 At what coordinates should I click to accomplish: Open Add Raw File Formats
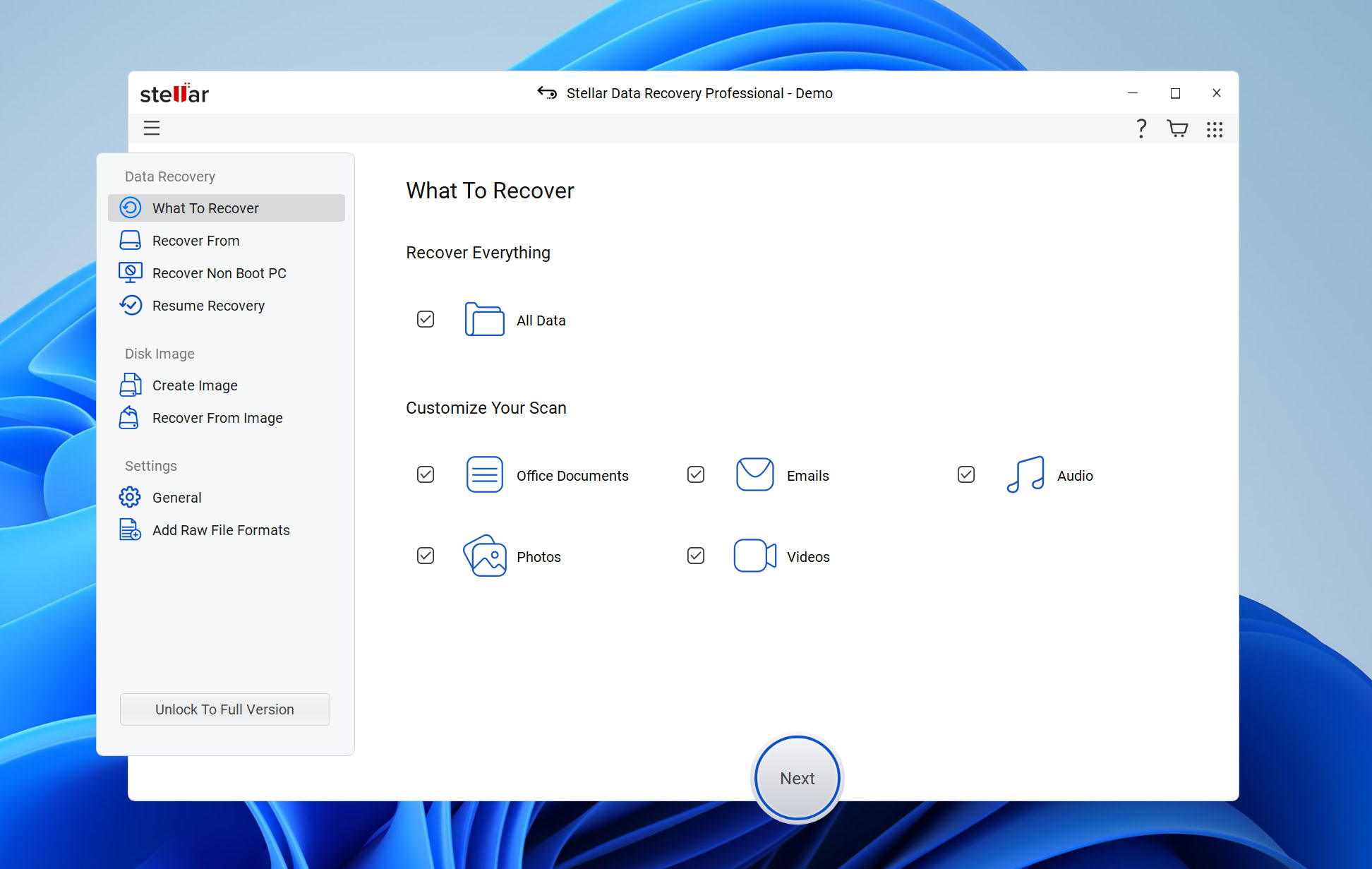point(227,529)
